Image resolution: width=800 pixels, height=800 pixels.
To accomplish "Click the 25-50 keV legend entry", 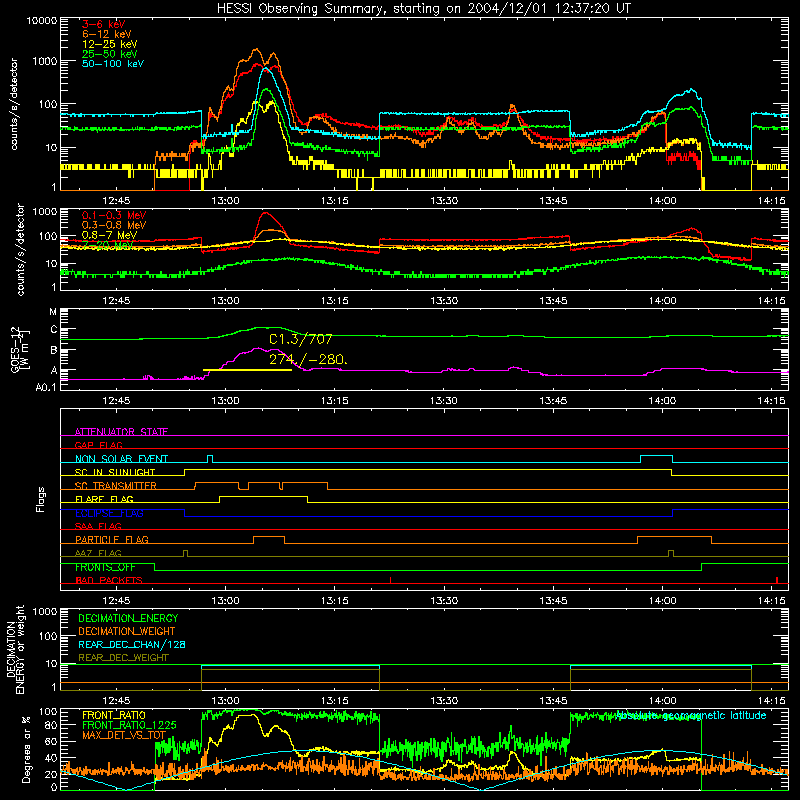I will pos(110,54).
